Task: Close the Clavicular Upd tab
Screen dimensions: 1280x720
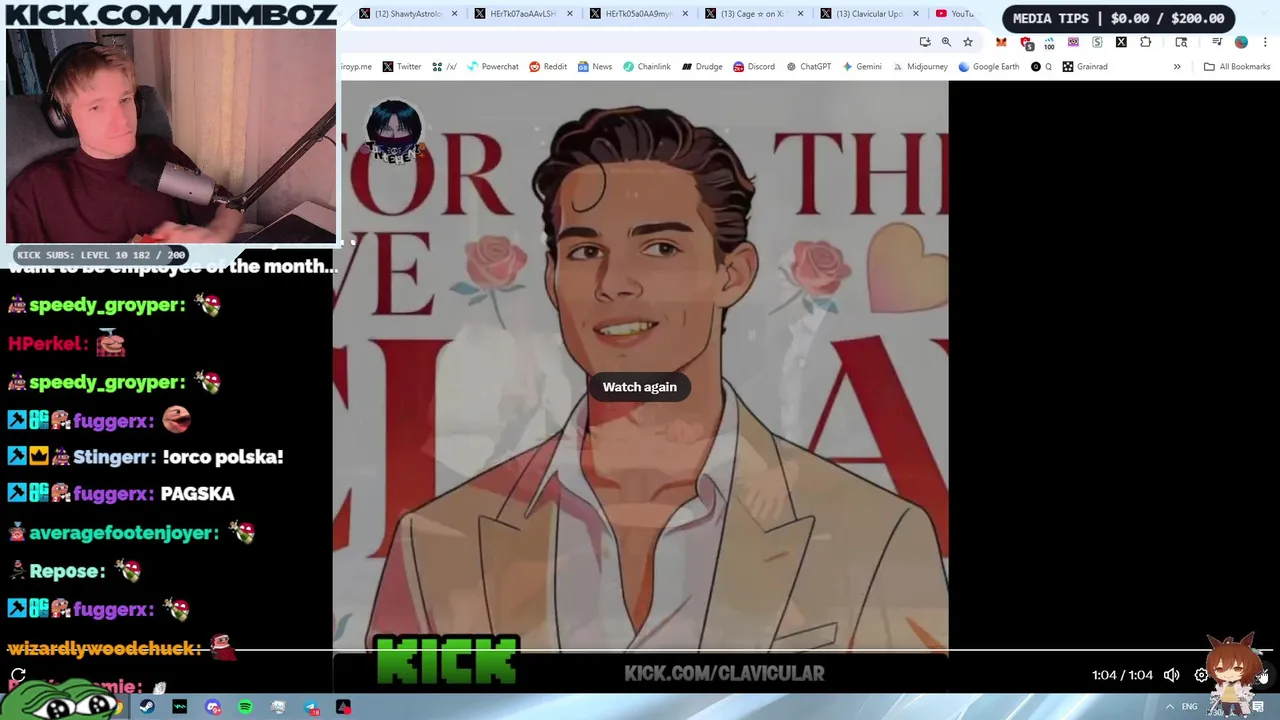Action: point(915,14)
